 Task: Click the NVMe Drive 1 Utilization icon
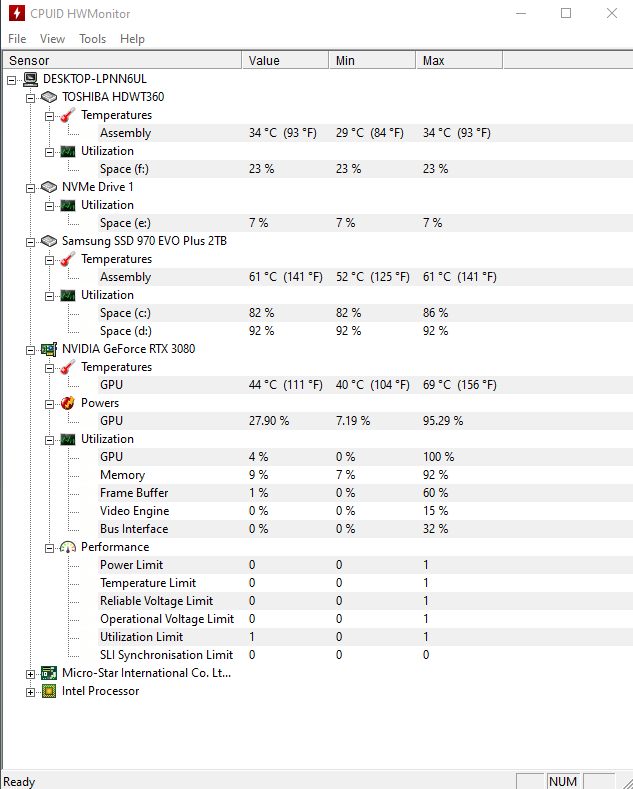(x=67, y=205)
